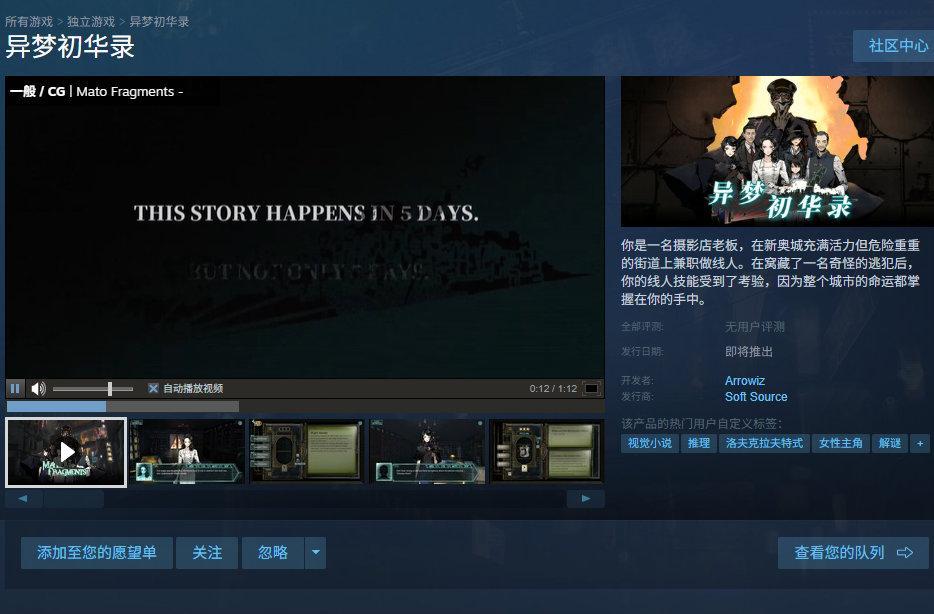This screenshot has width=934, height=614.
Task: Open developer Arrowiz link
Action: 745,381
